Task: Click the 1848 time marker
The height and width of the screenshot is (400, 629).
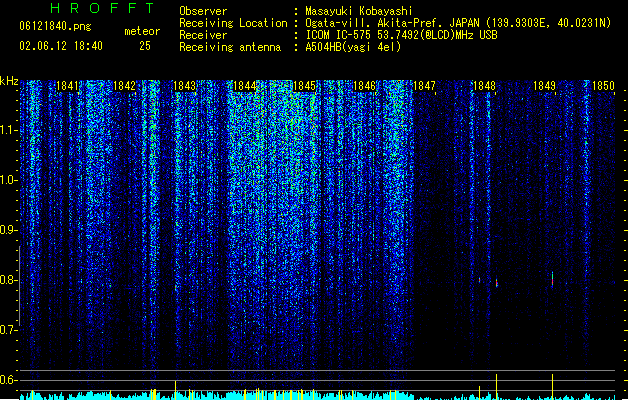Action: coord(484,86)
